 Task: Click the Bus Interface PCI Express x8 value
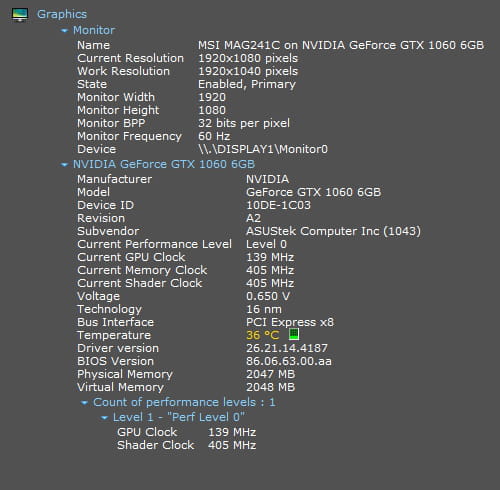point(290,322)
